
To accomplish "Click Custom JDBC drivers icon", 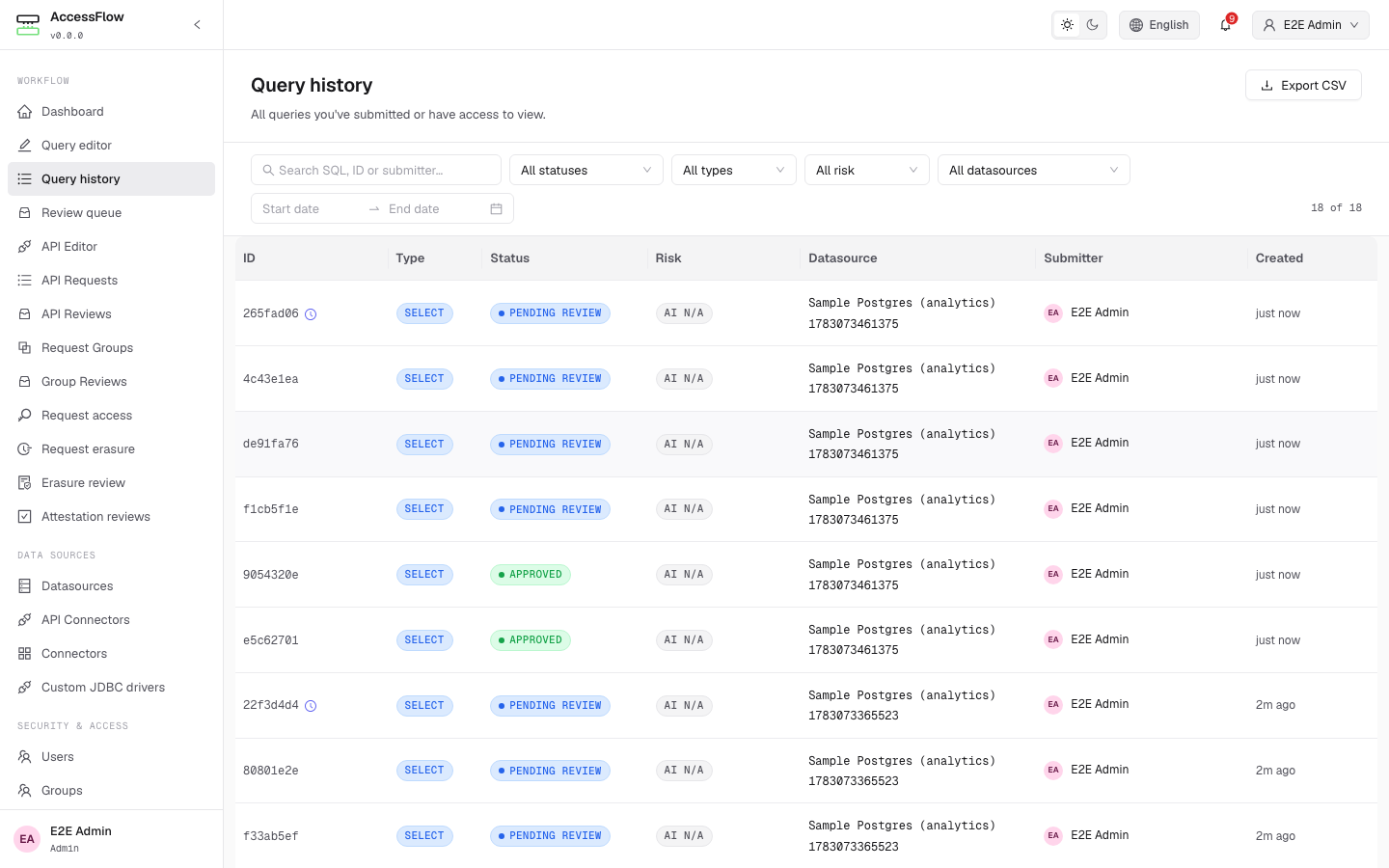I will pos(25,688).
